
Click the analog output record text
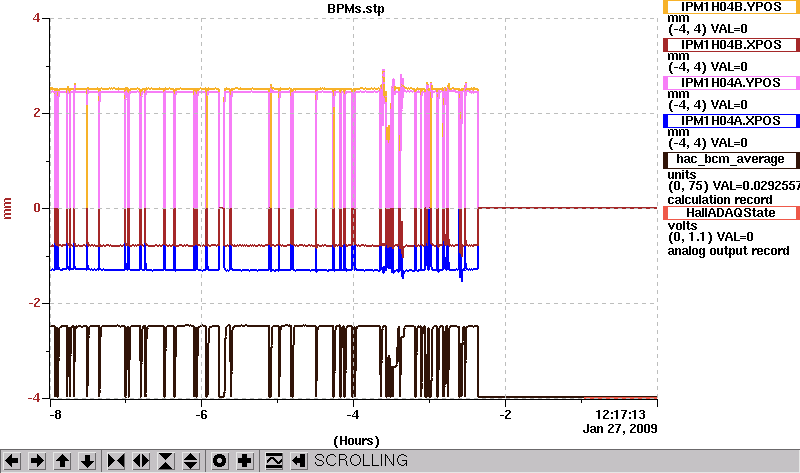pos(728,251)
